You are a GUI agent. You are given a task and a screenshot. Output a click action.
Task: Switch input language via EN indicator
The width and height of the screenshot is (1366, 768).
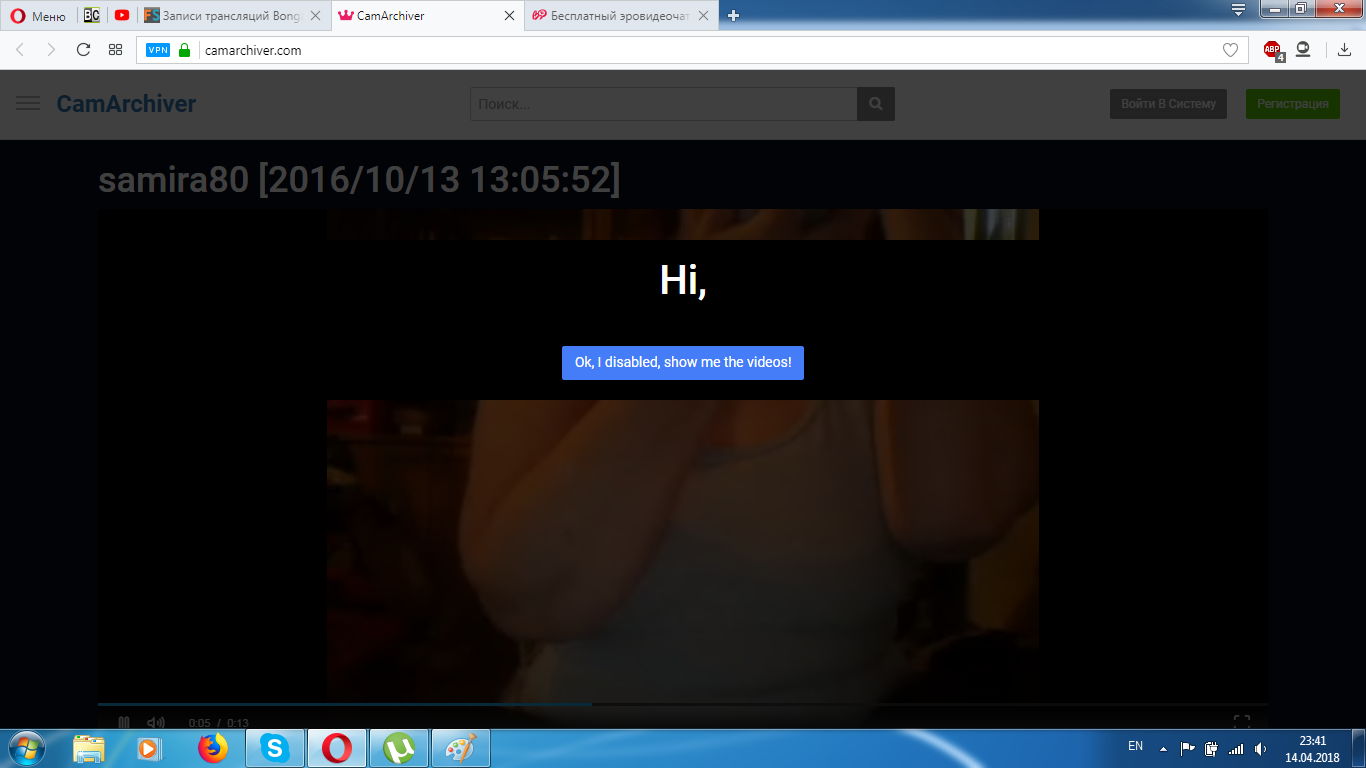pyautogui.click(x=1135, y=746)
